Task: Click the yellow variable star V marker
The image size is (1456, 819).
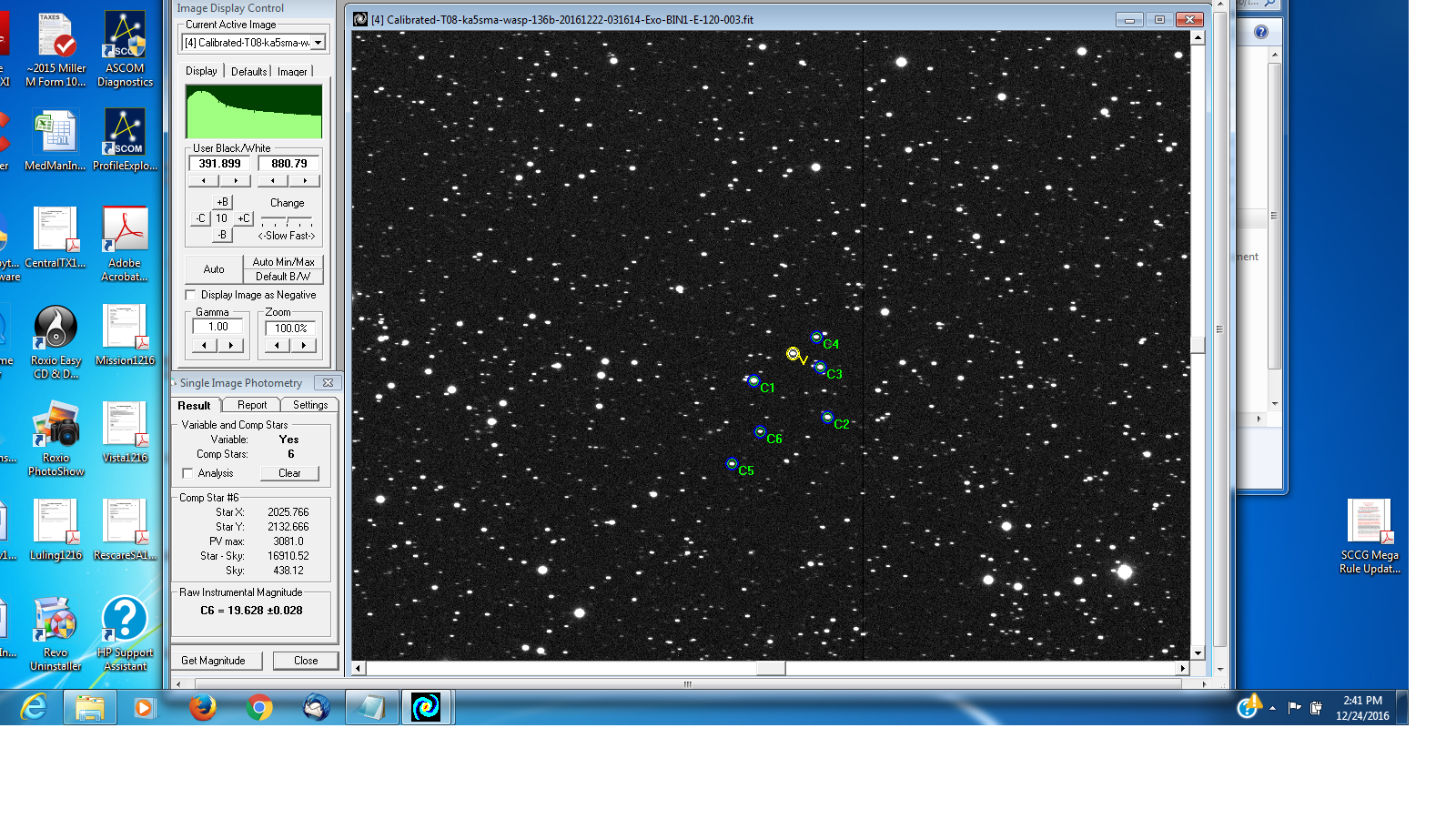Action: (793, 354)
